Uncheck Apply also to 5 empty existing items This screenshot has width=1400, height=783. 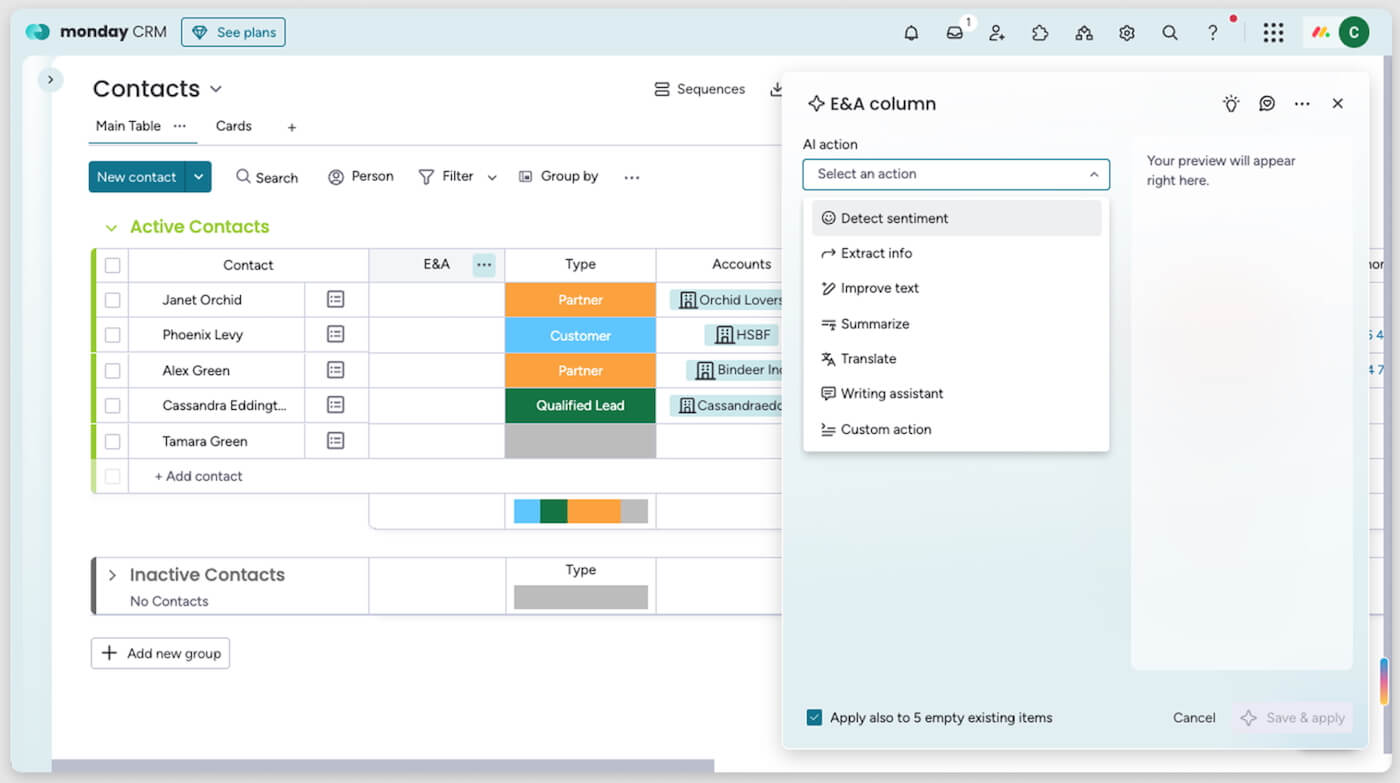pyautogui.click(x=814, y=717)
